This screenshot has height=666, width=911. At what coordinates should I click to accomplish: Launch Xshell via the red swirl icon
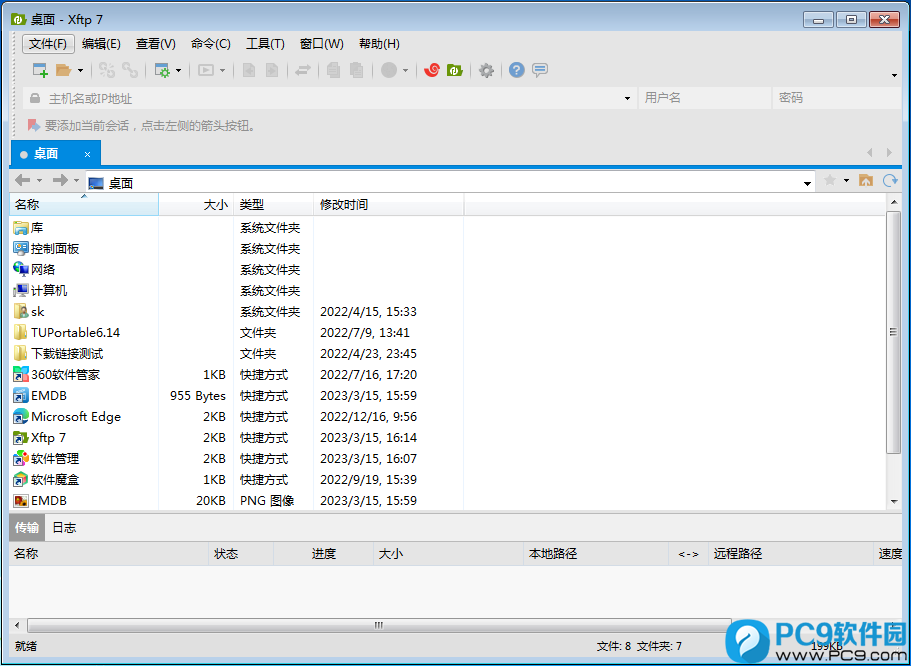[x=432, y=70]
